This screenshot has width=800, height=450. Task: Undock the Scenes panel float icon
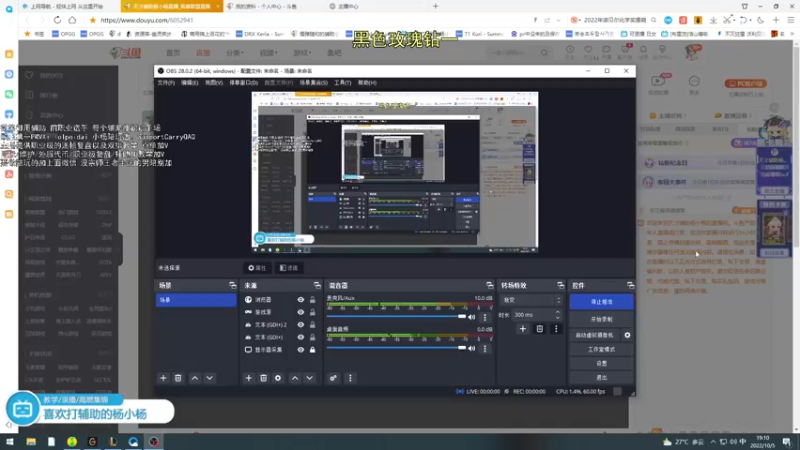pyautogui.click(x=233, y=285)
